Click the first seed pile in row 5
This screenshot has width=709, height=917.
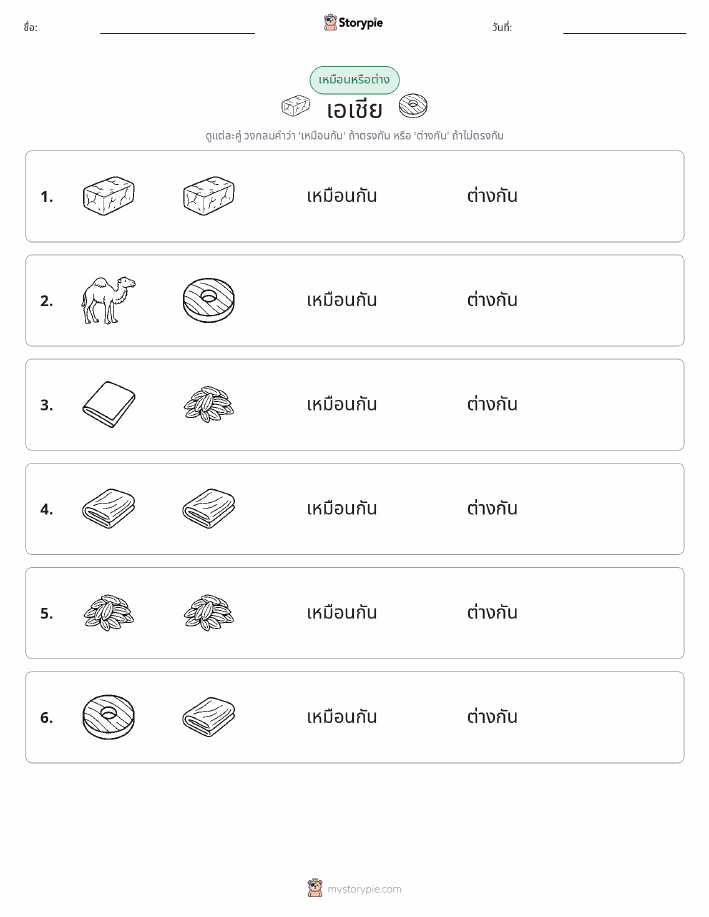(x=108, y=612)
